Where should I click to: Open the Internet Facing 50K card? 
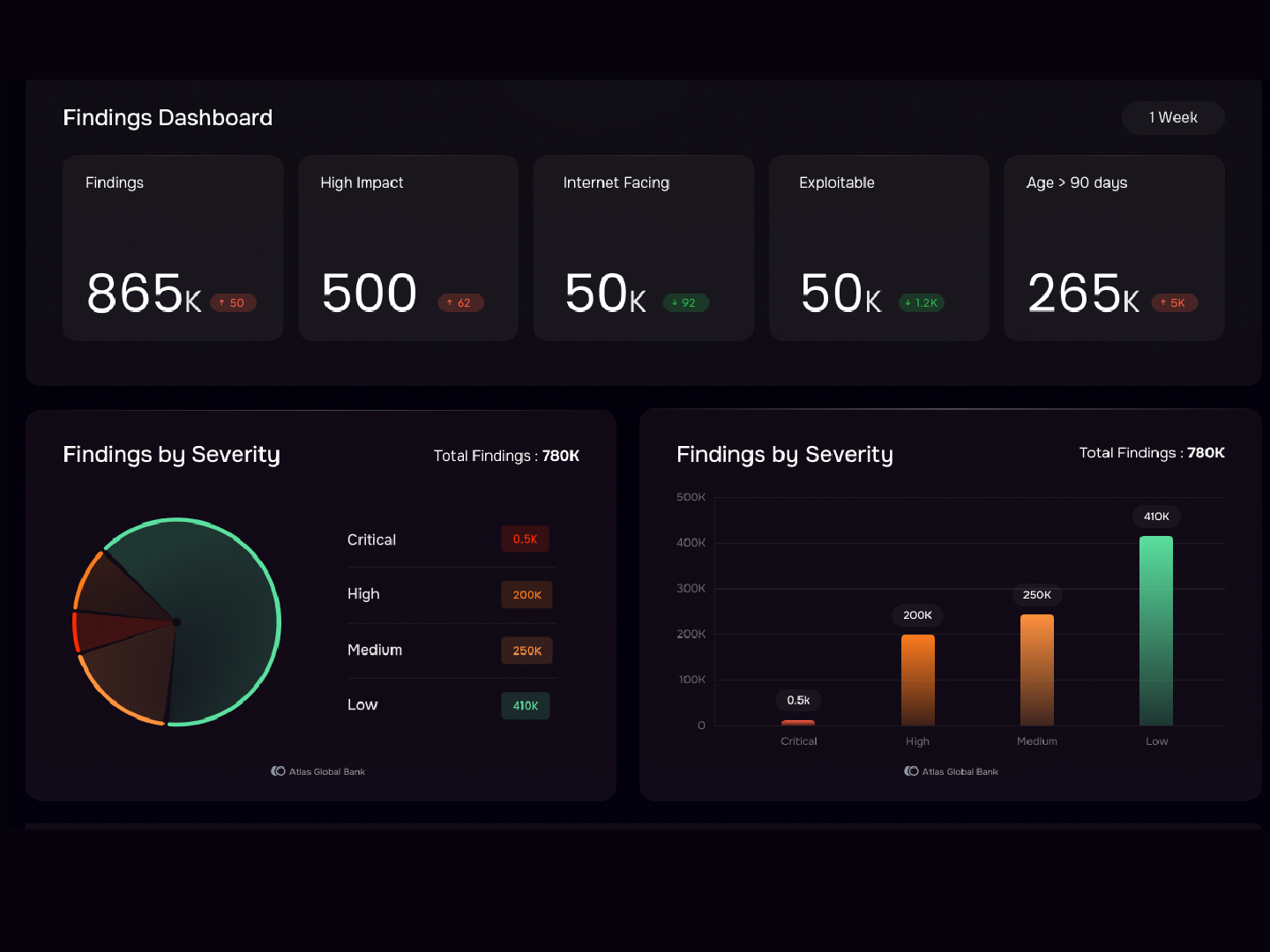(x=643, y=248)
